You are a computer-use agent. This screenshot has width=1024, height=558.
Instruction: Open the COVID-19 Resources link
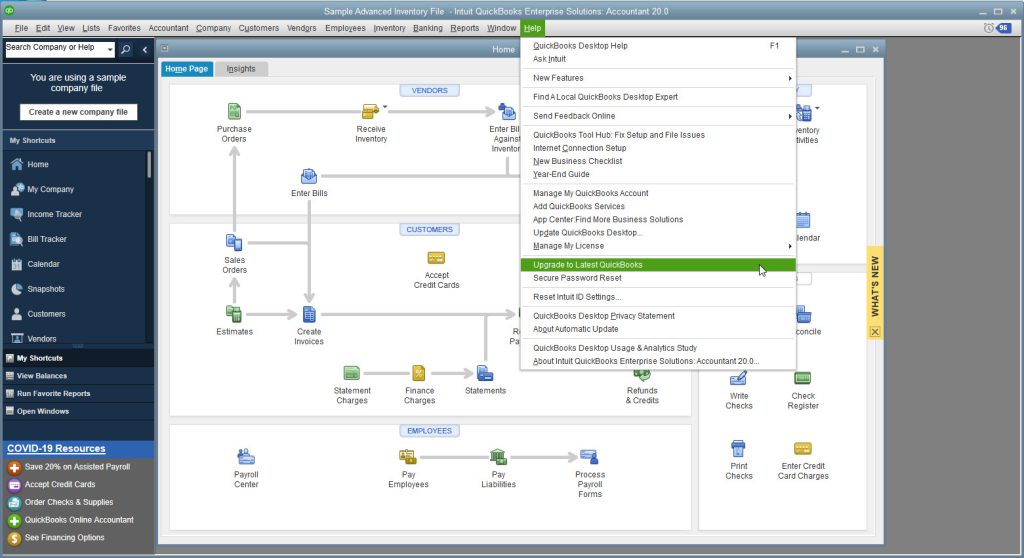(x=56, y=449)
